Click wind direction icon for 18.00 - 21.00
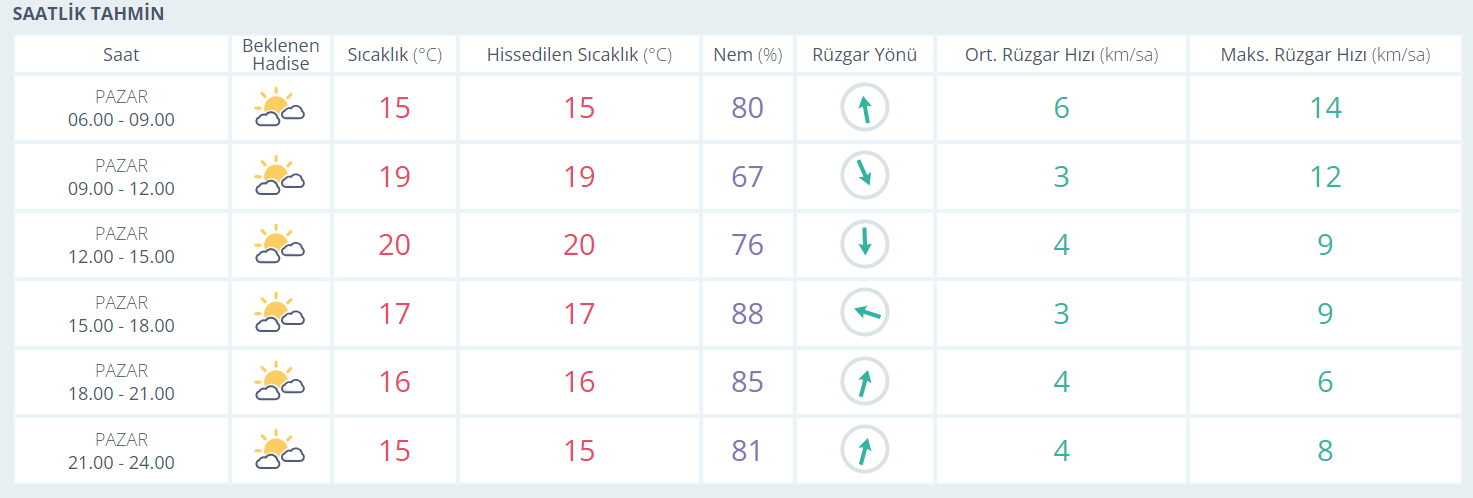 pyautogui.click(x=865, y=382)
